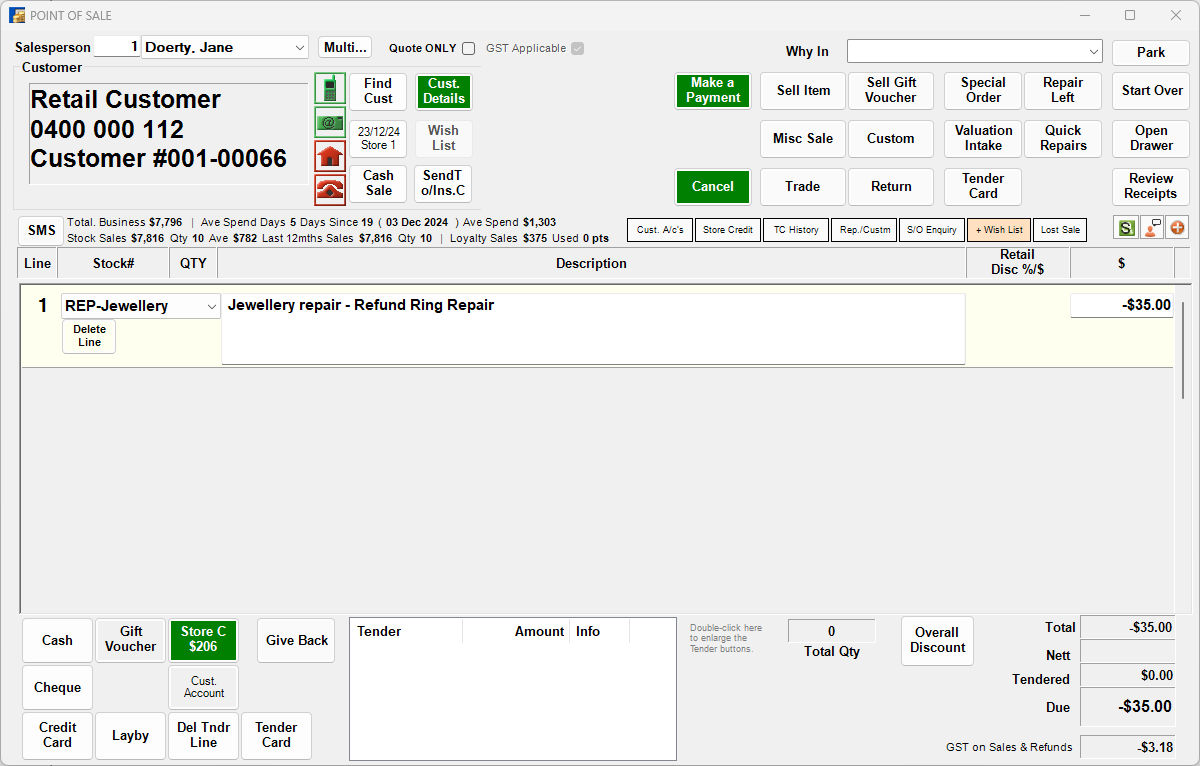
Task: Open the Store Credit tab
Action: [727, 230]
